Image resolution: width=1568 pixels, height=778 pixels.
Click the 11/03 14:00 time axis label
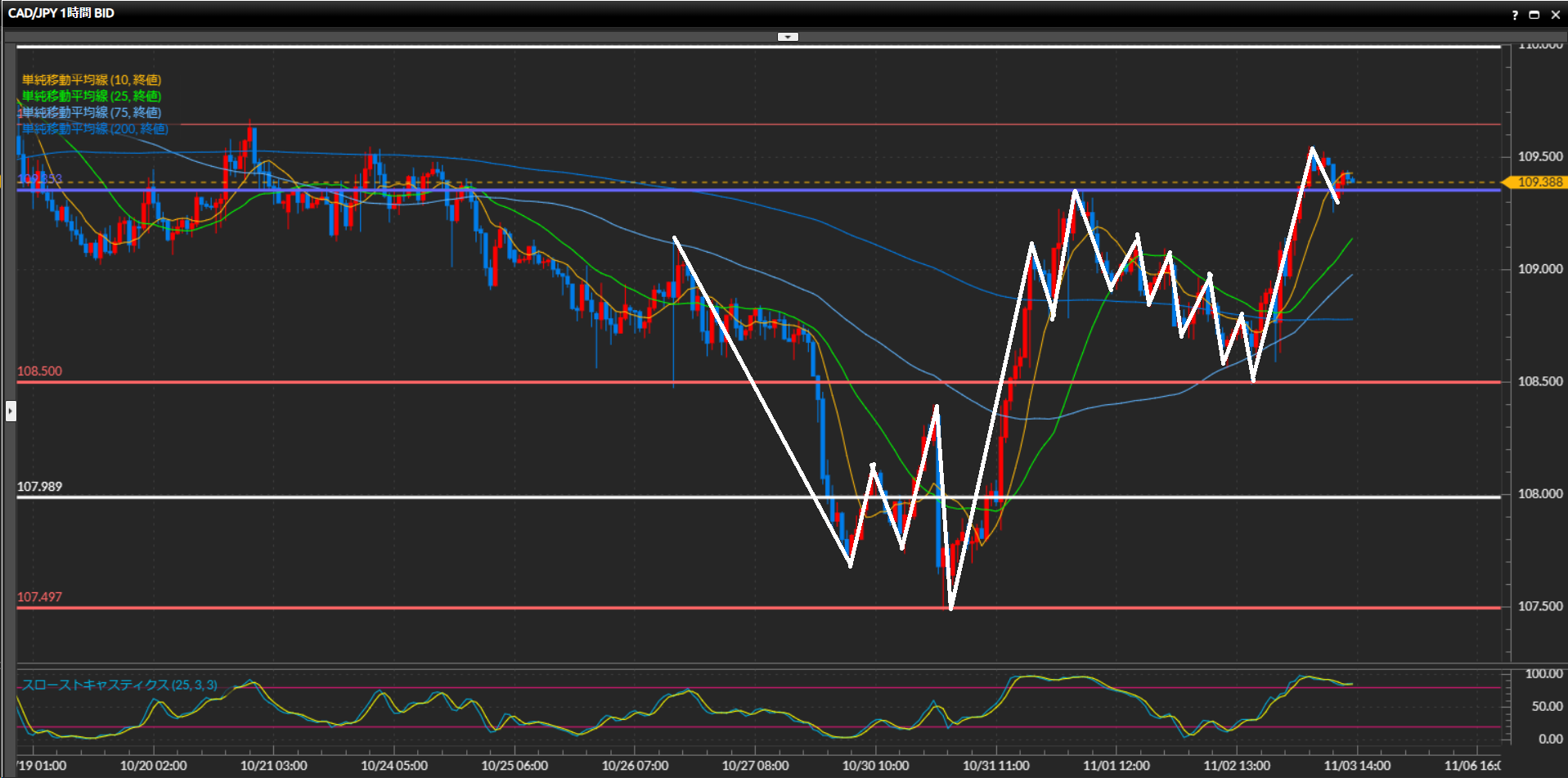pos(1357,766)
